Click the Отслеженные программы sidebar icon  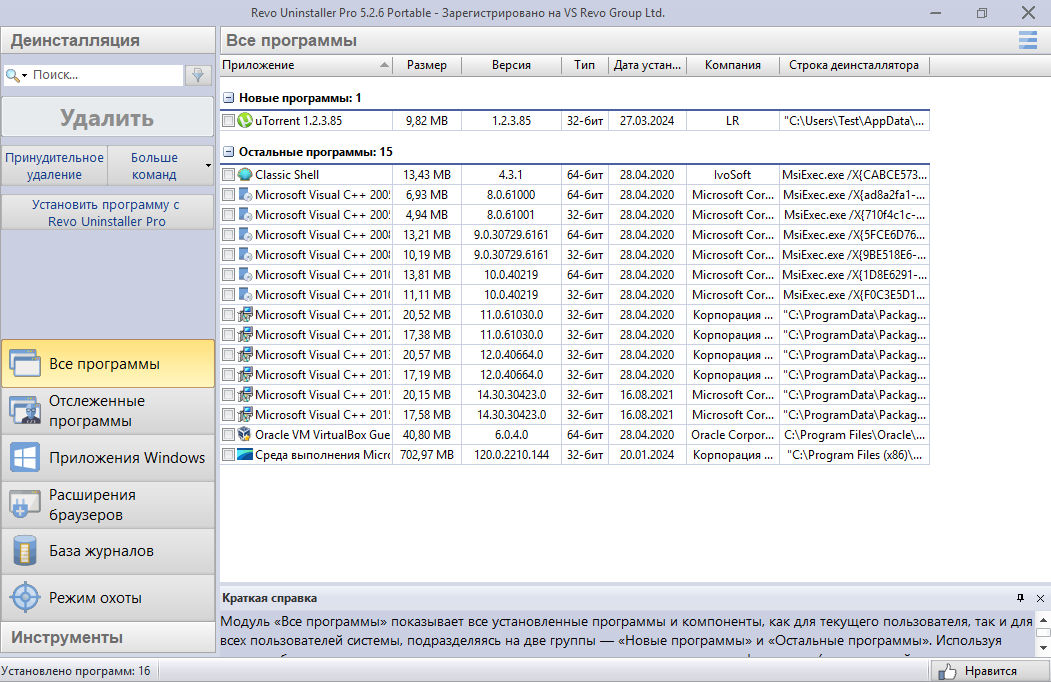tap(25, 410)
